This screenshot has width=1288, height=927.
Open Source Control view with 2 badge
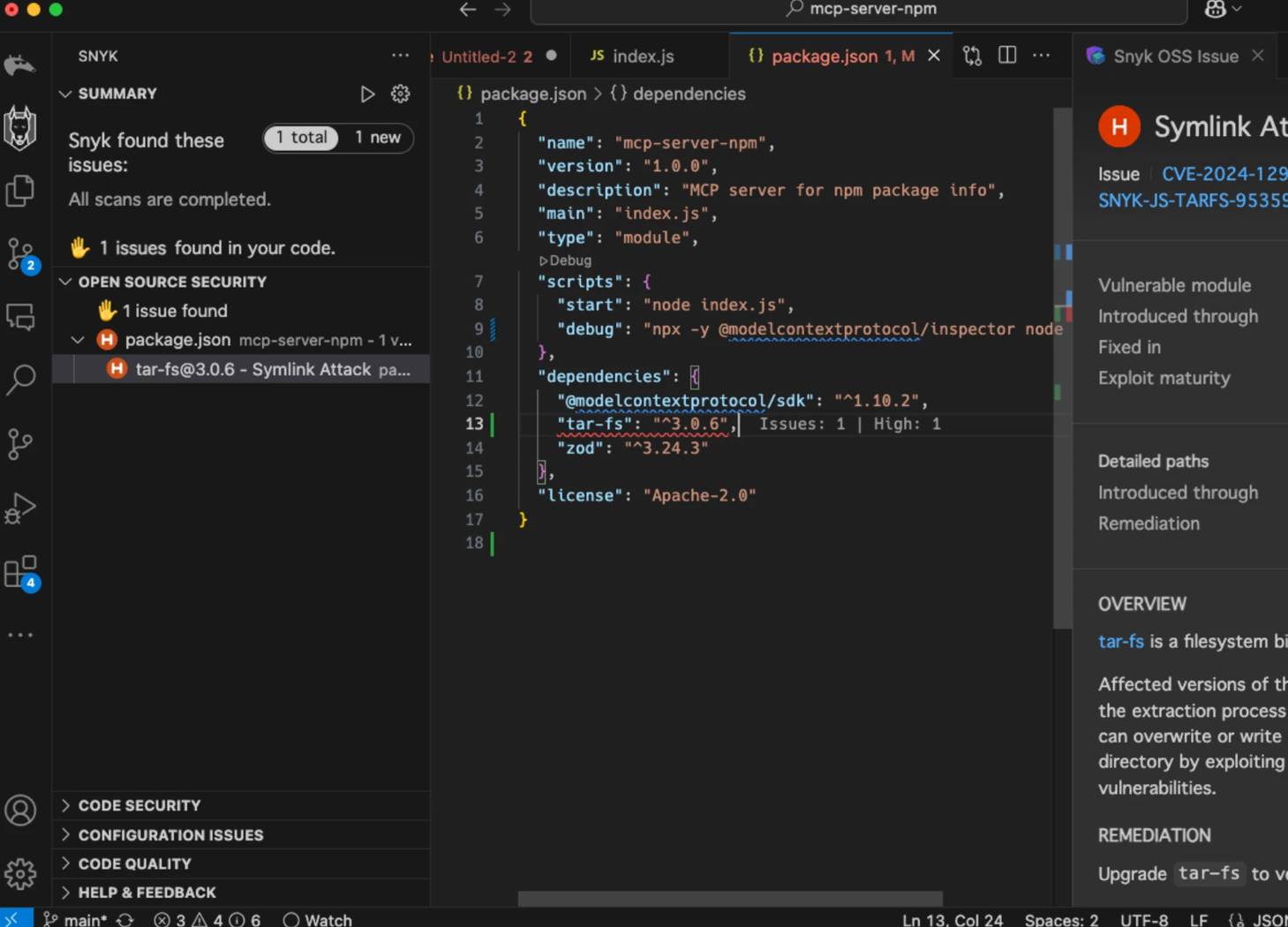[20, 254]
